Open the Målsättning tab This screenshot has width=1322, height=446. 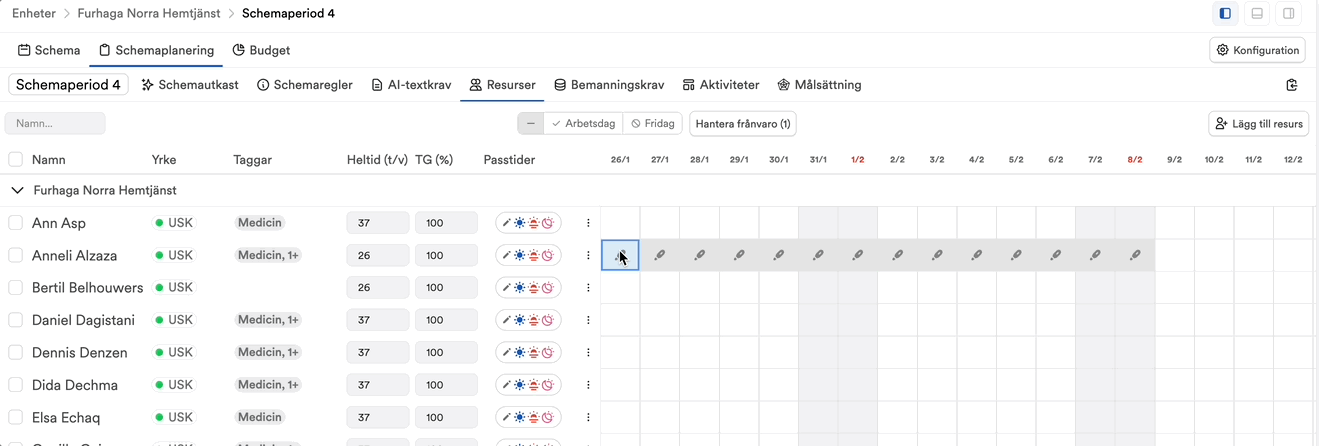819,85
